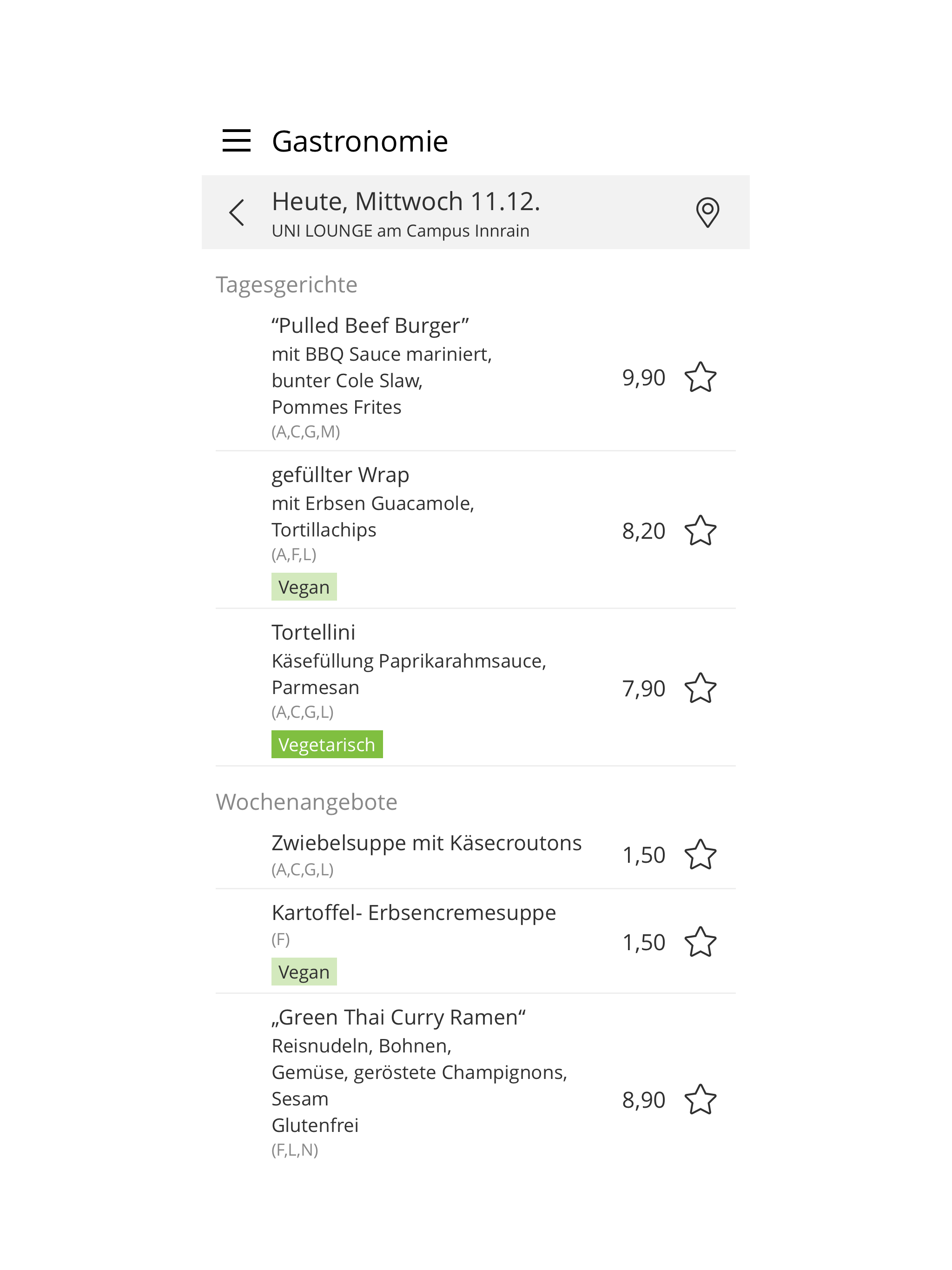The width and height of the screenshot is (952, 1270).
Task: Open the location pin selector
Action: 707,212
